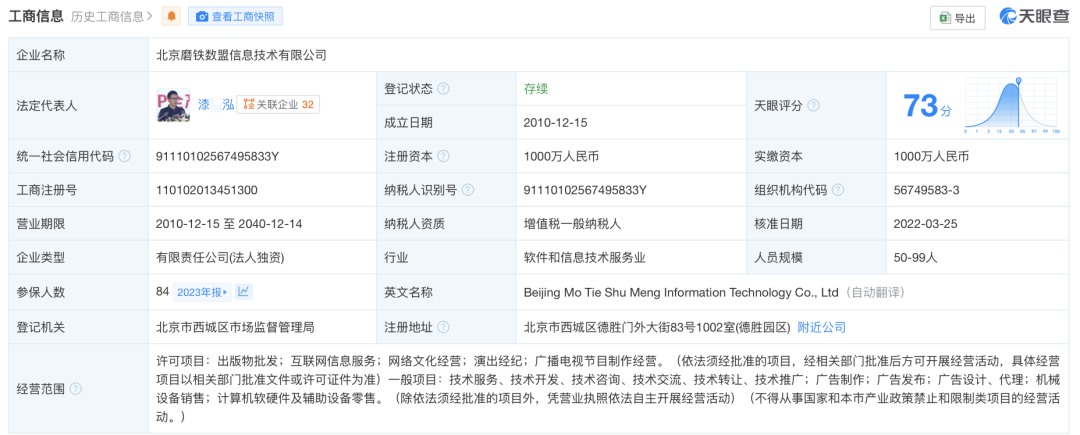1080x435 pixels.
Task: Click the English name Beijing Mo Tie Shu Meng
Action: [681, 293]
